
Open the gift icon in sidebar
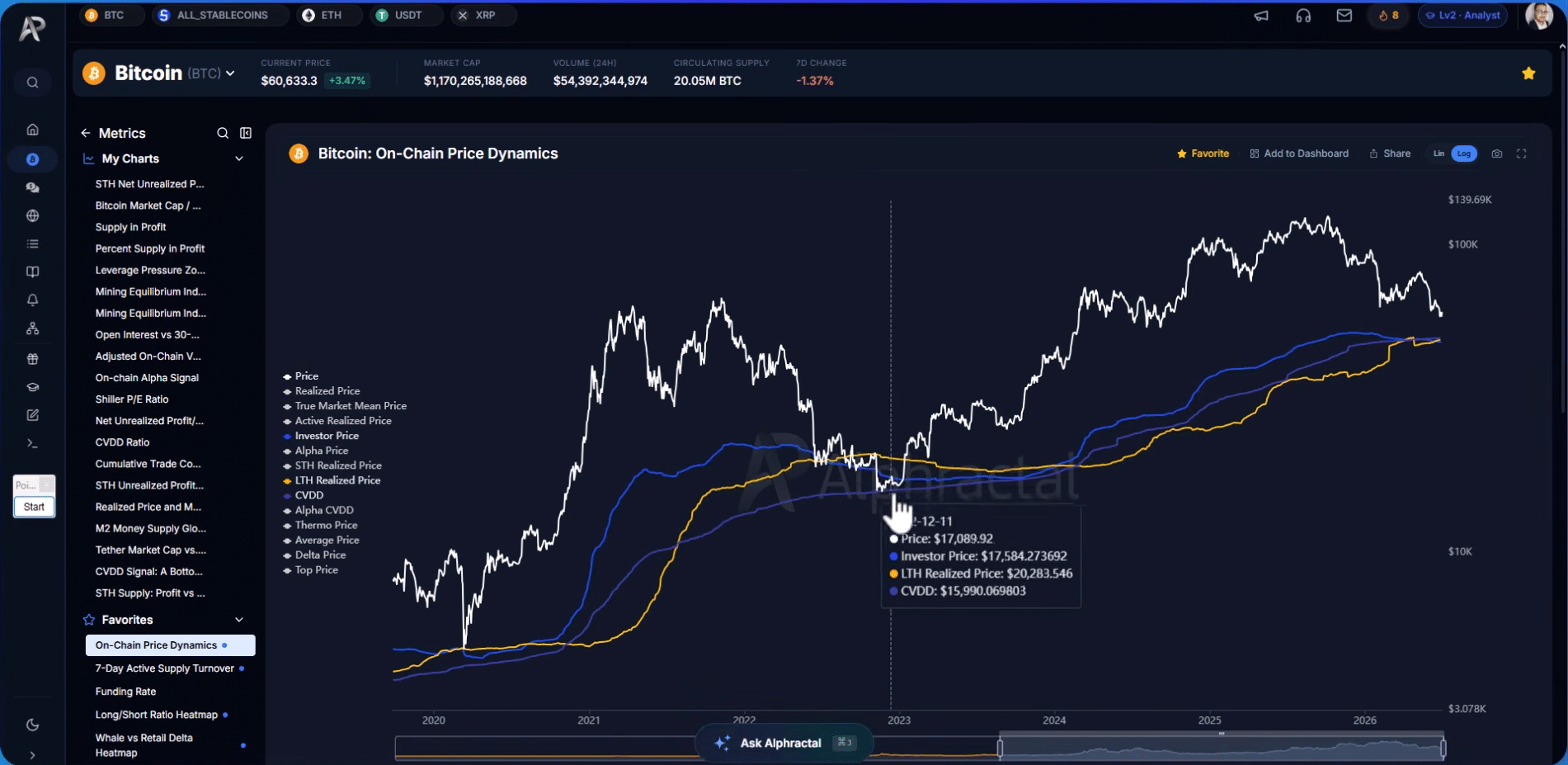(x=32, y=359)
